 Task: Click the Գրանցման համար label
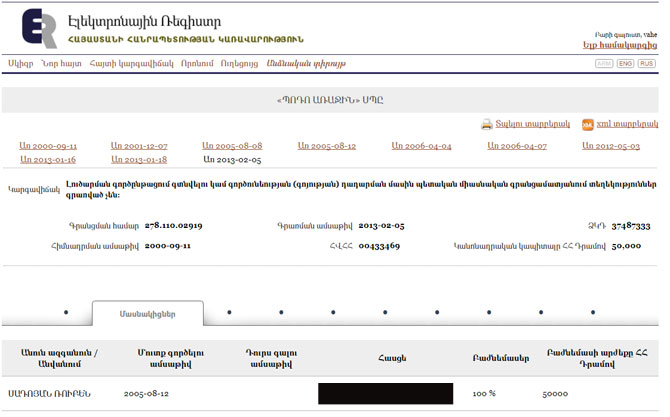[104, 226]
